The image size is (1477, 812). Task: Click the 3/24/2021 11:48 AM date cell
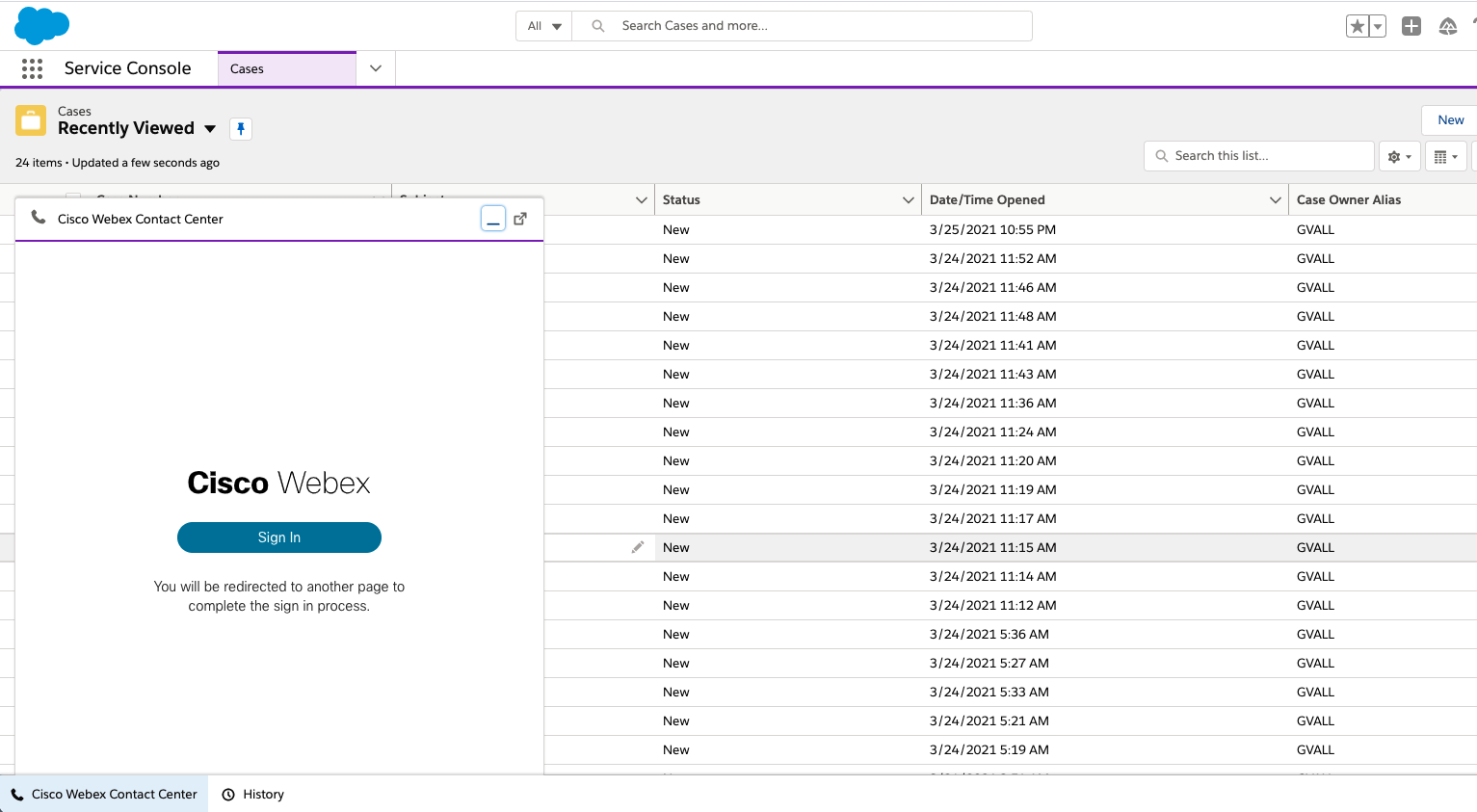tap(992, 317)
